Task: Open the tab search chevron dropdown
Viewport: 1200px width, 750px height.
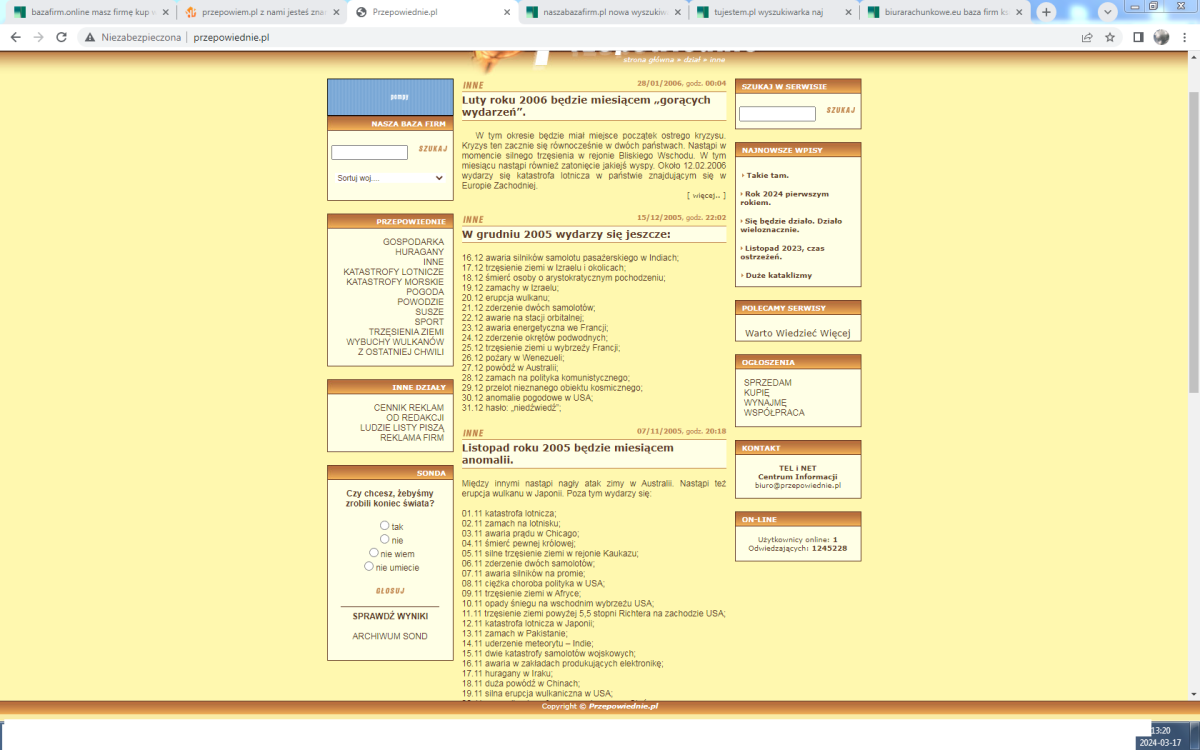Action: (x=1108, y=12)
